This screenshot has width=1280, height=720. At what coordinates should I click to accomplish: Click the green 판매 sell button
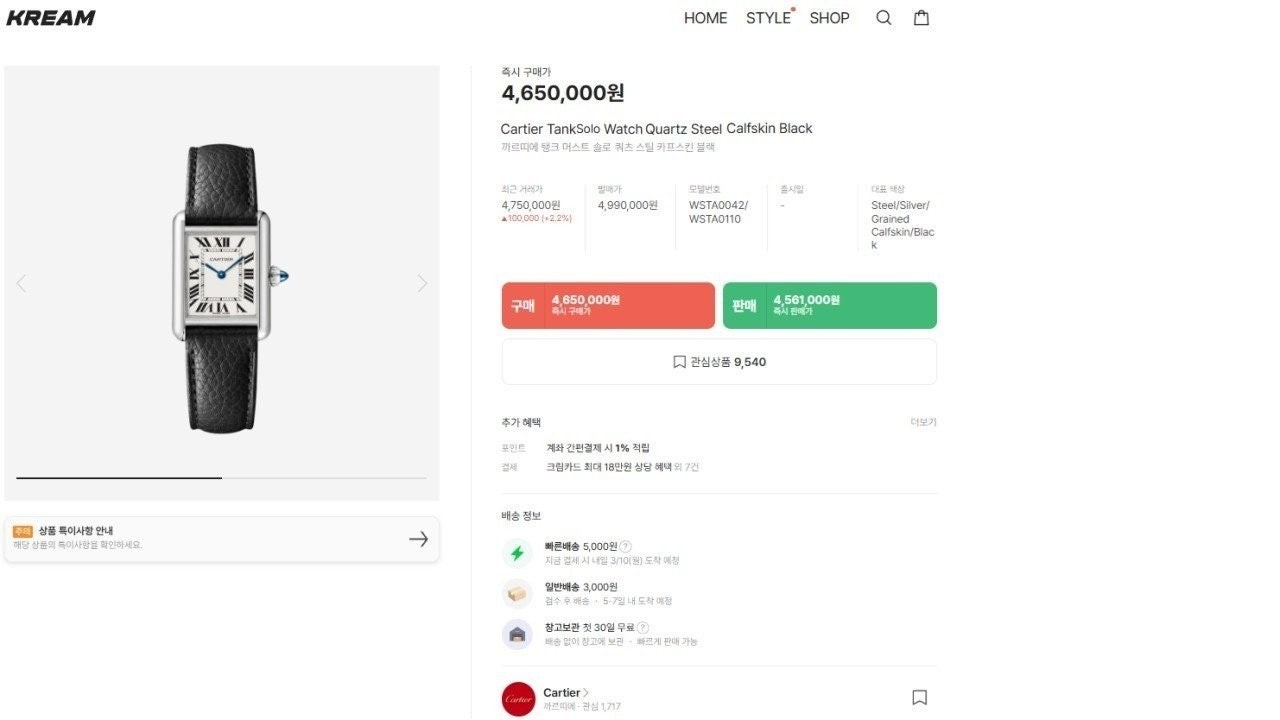coord(829,305)
